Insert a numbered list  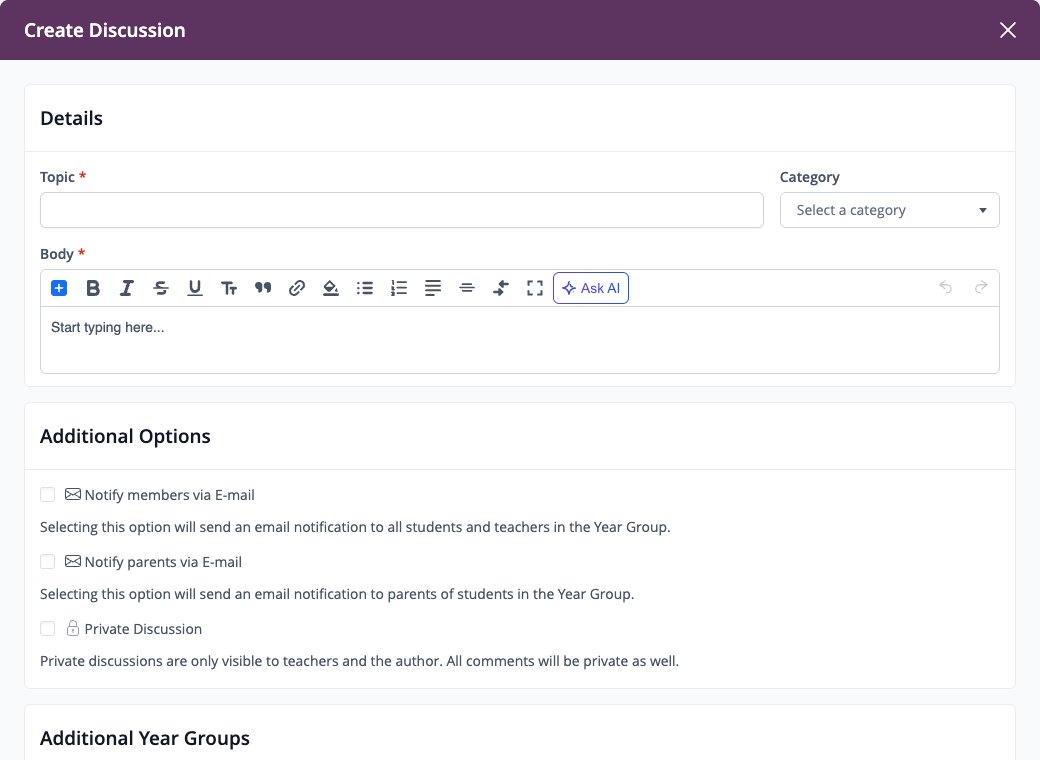click(x=399, y=288)
